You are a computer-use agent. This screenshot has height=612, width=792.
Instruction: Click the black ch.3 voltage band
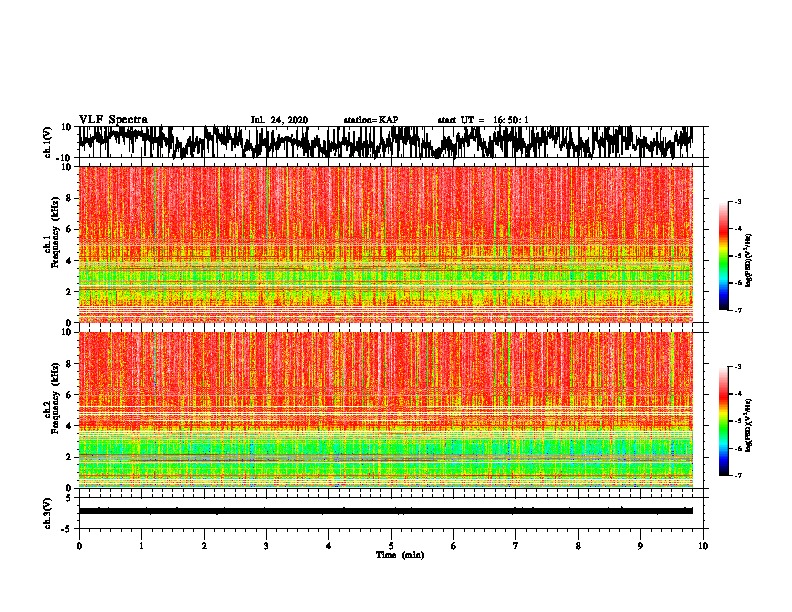(x=385, y=511)
